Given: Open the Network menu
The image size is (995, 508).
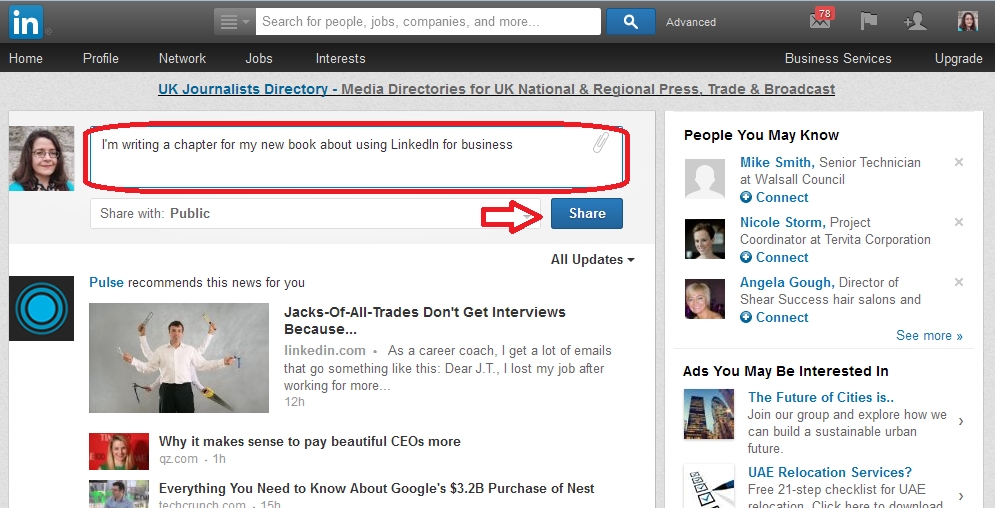Looking at the screenshot, I should (182, 58).
